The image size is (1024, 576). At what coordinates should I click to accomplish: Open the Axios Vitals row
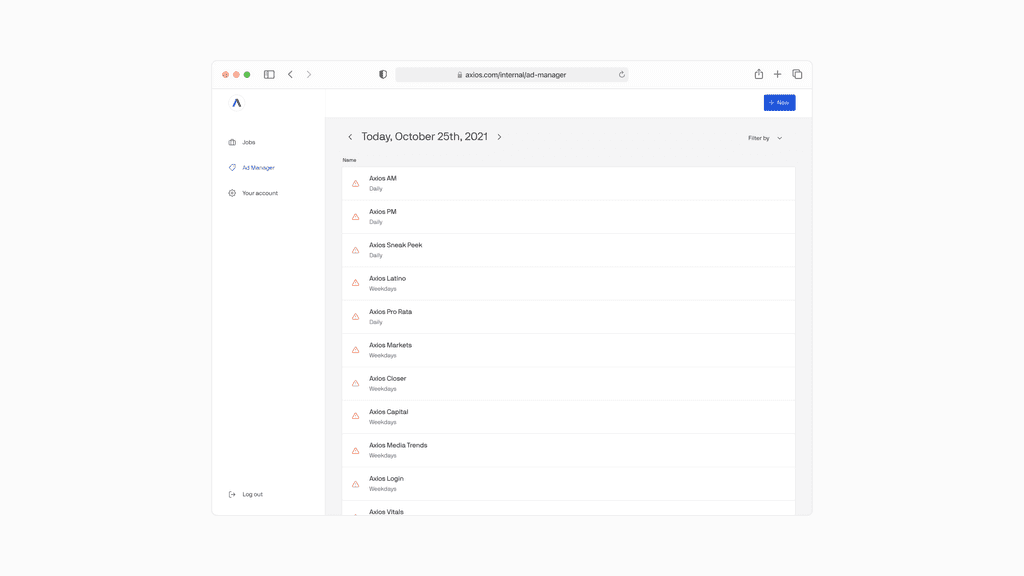pyautogui.click(x=568, y=508)
